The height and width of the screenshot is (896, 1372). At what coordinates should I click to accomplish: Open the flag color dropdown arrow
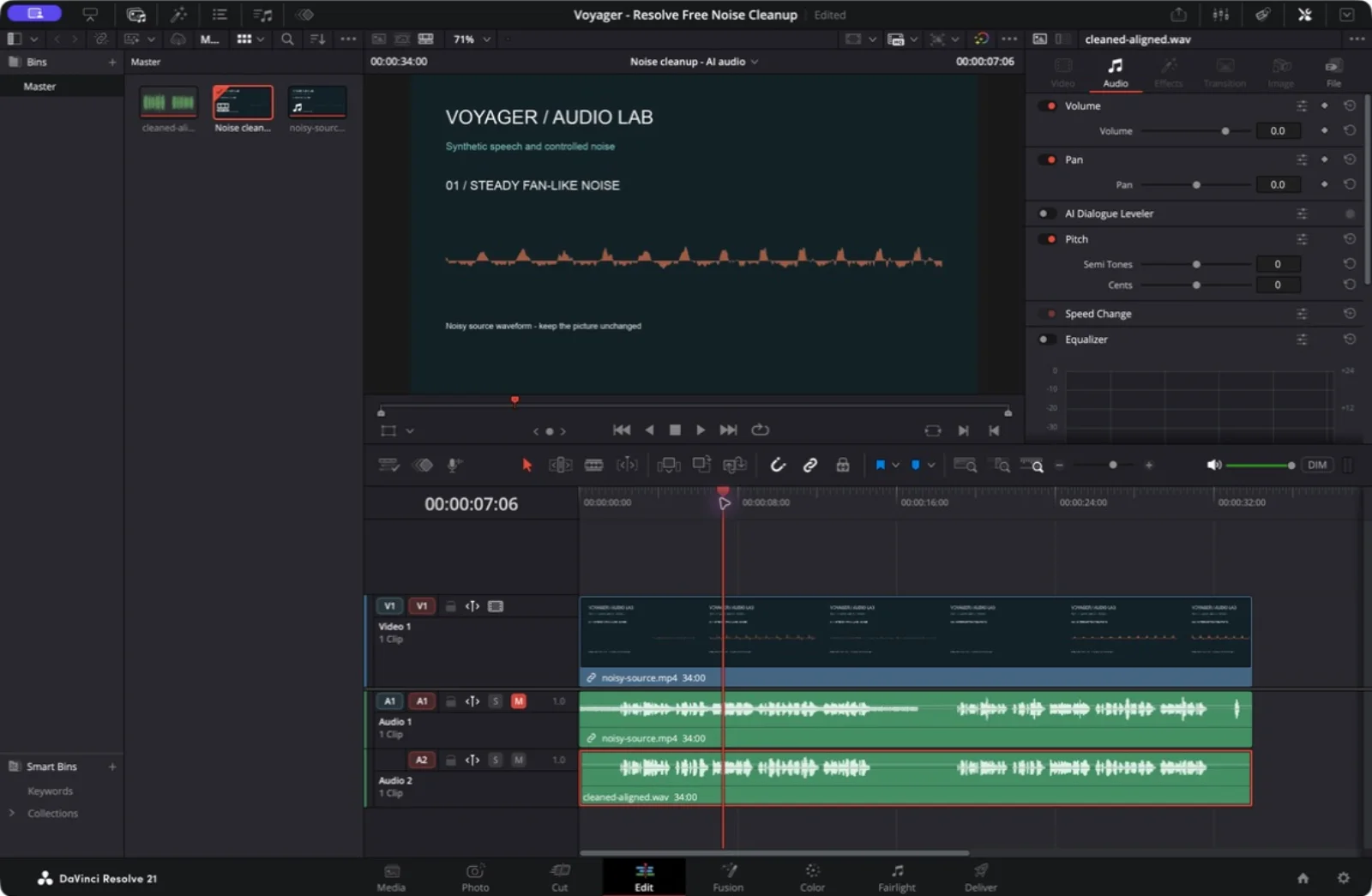[896, 466]
